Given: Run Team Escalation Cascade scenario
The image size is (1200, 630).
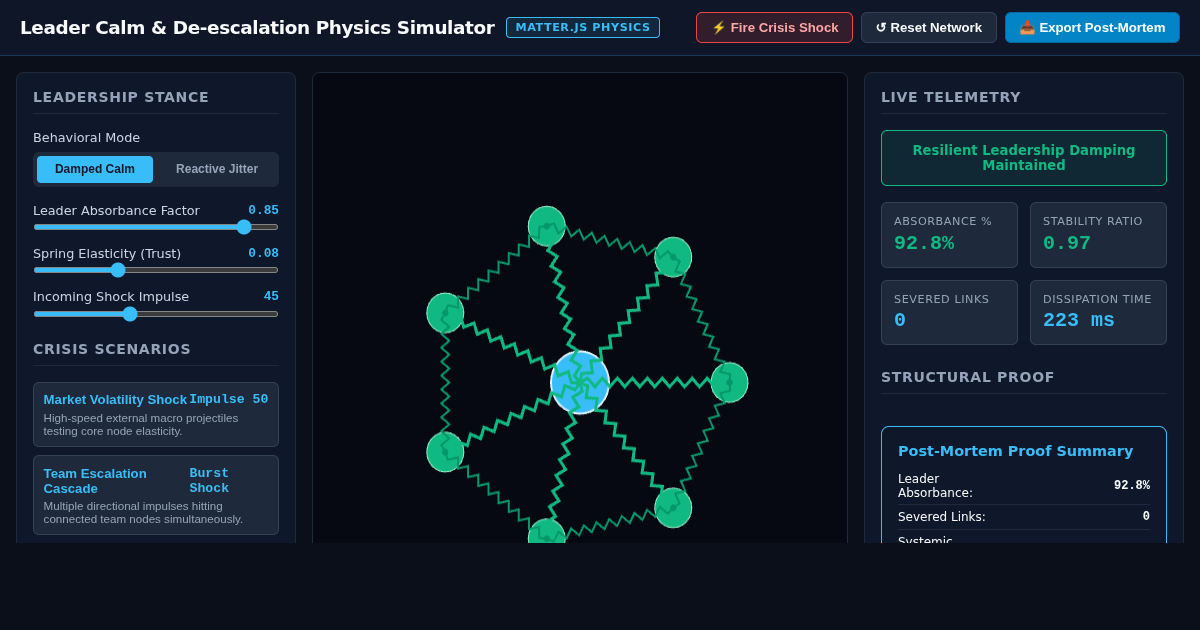Looking at the screenshot, I should 156,495.
